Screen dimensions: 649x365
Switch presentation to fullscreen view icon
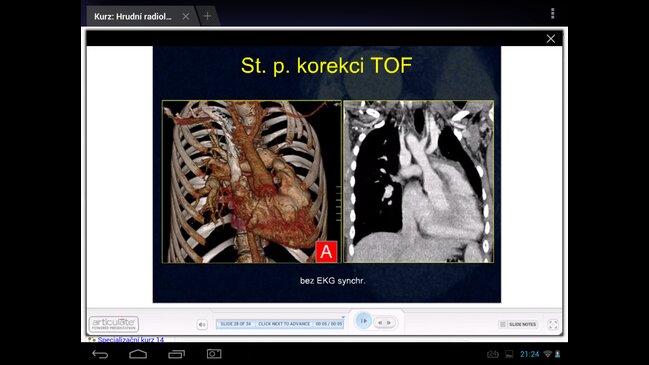pyautogui.click(x=553, y=324)
